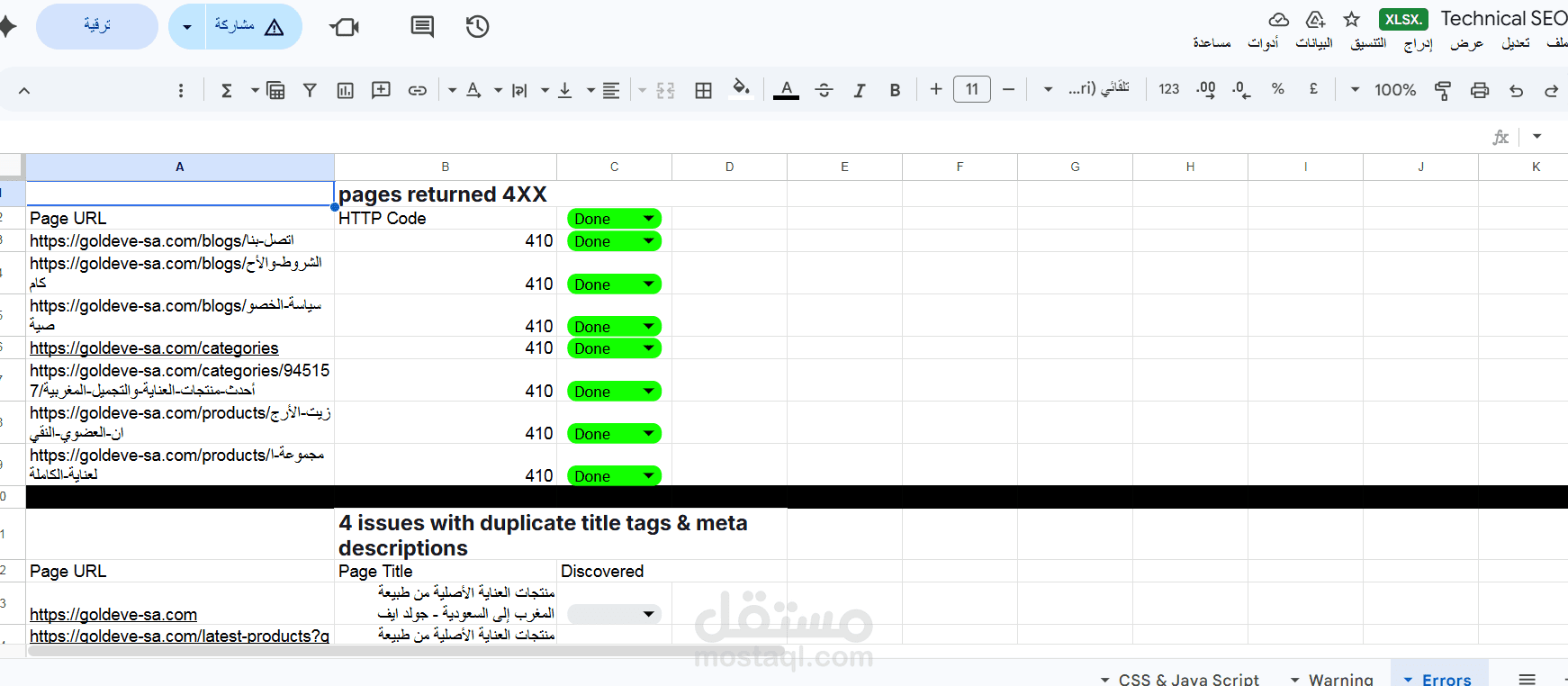Select the 'pages returned 4XX' heading cell
1568x686 pixels.
point(445,194)
